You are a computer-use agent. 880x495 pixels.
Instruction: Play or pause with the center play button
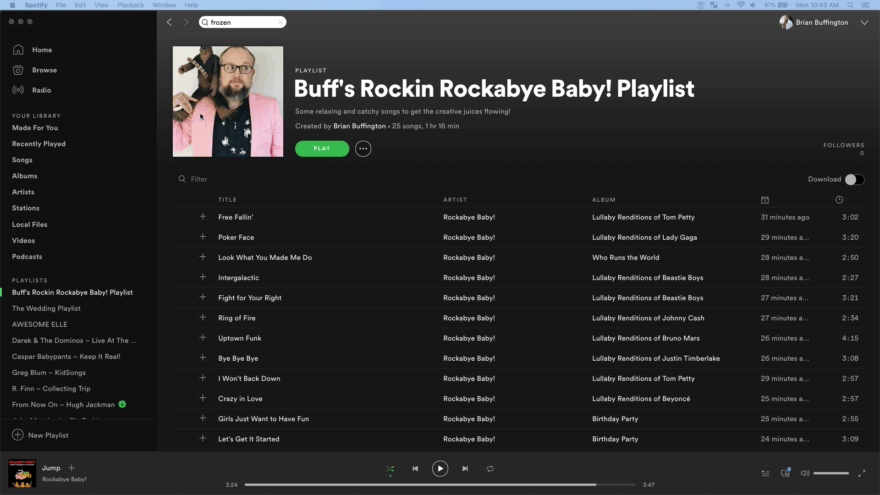(440, 469)
